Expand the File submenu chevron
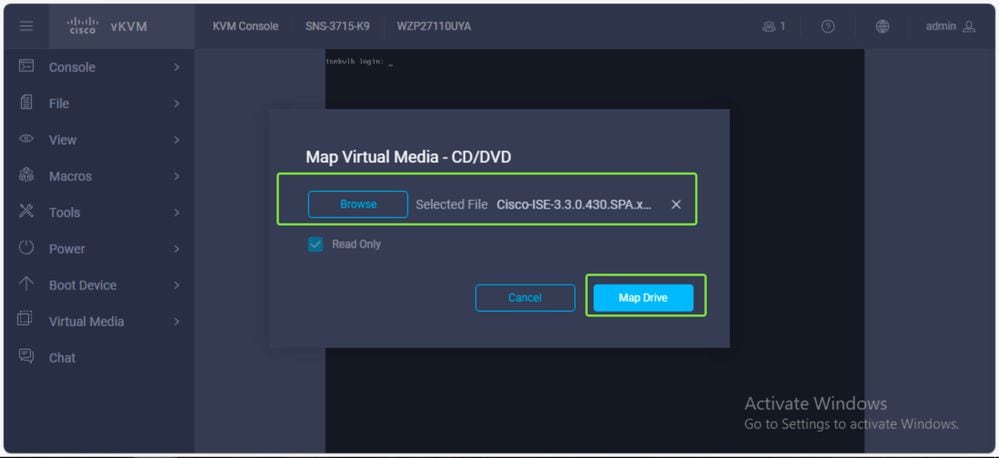This screenshot has width=999, height=458. tap(176, 104)
